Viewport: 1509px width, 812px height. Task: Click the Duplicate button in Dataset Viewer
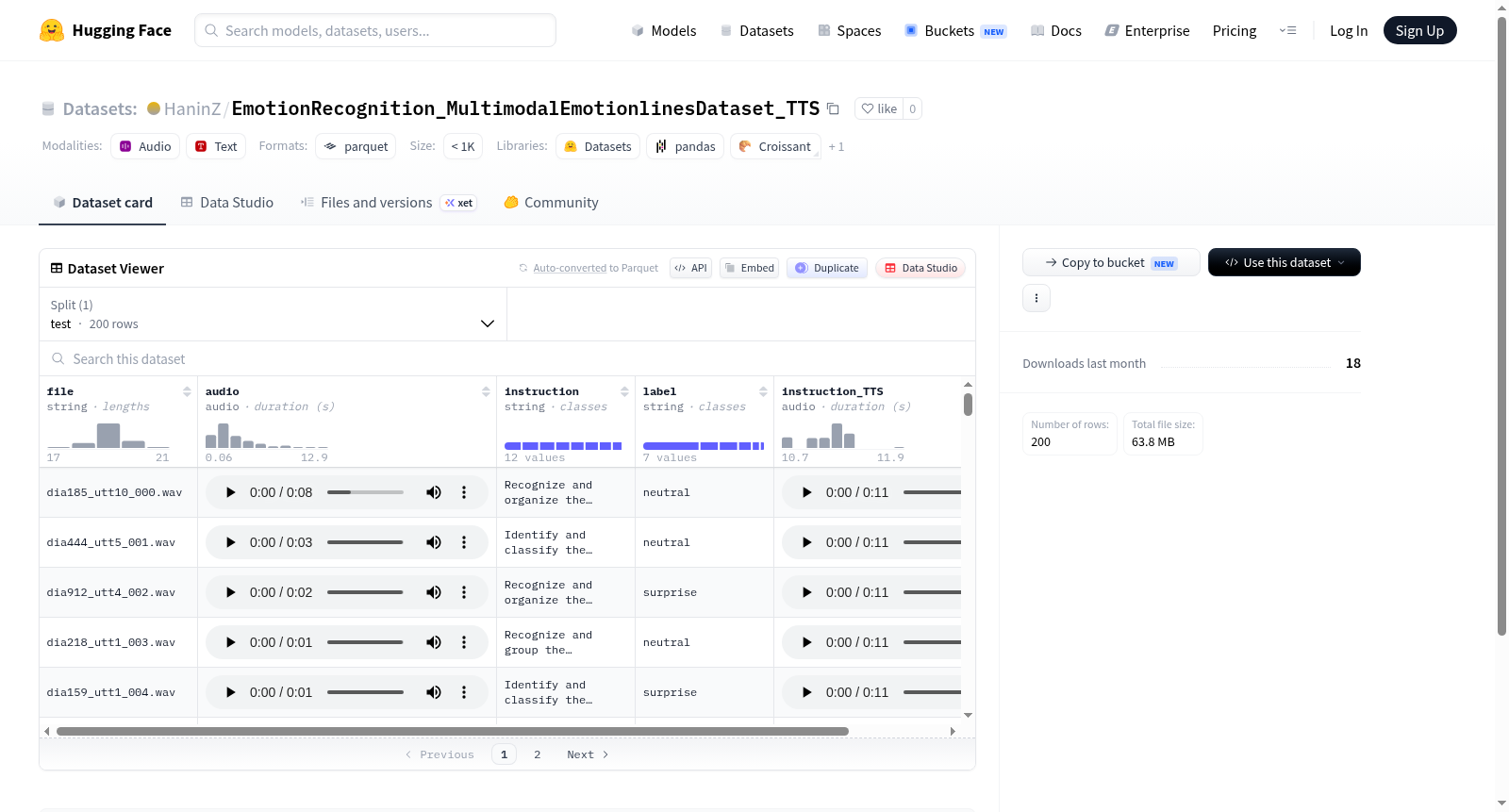pyautogui.click(x=827, y=268)
